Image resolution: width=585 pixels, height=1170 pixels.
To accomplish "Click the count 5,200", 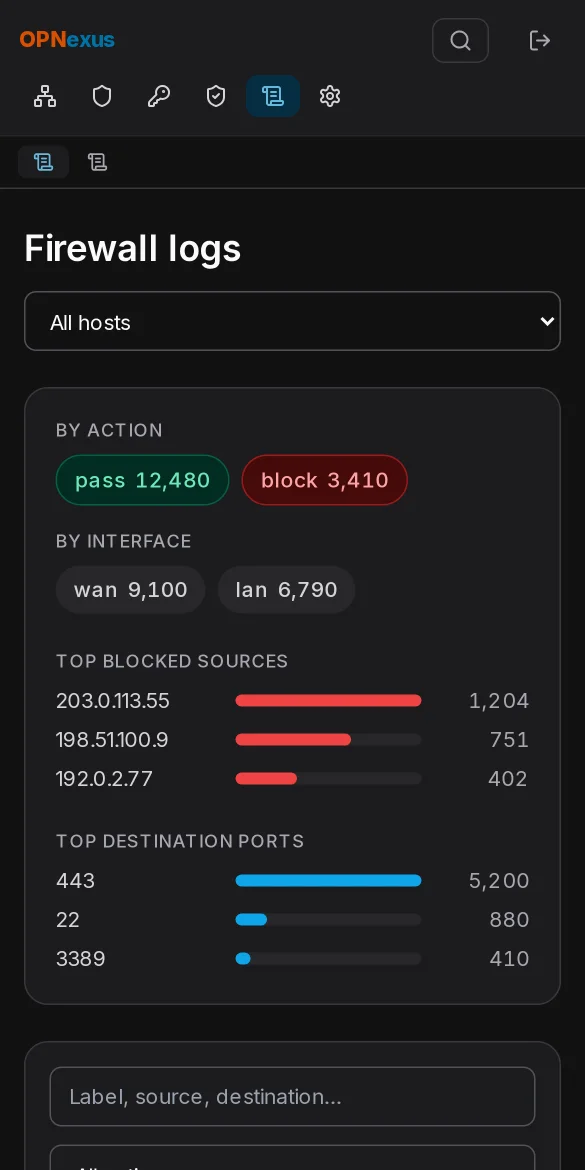I will [499, 880].
